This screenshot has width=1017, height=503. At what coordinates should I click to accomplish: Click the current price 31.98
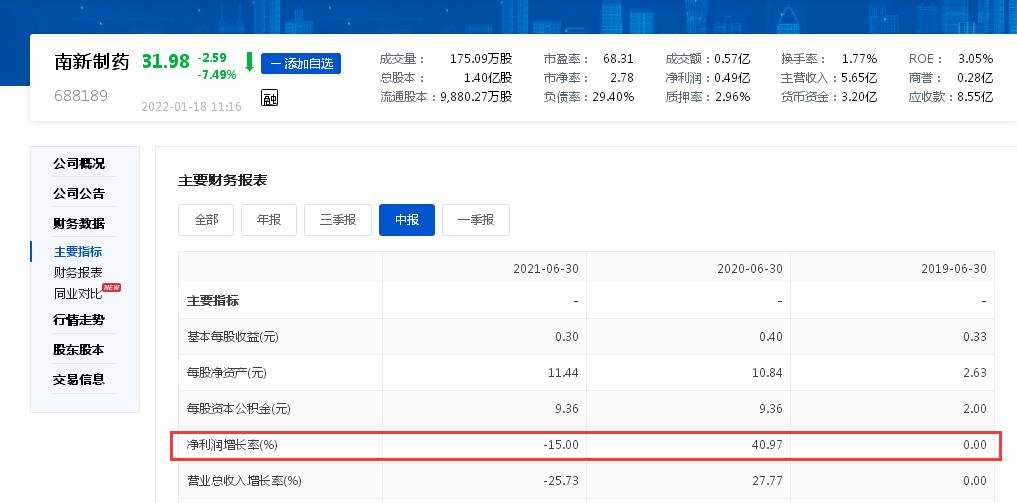tap(166, 62)
